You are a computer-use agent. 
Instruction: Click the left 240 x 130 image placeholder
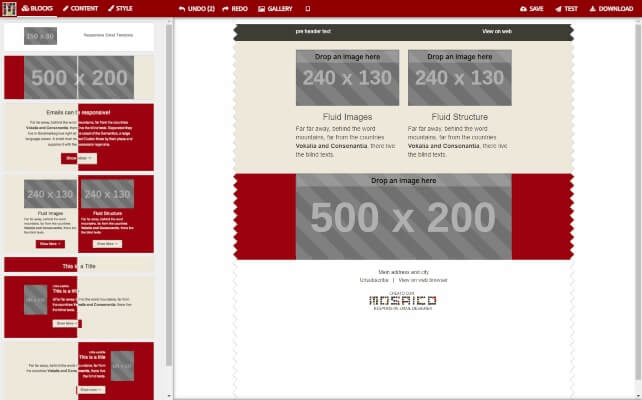click(347, 78)
